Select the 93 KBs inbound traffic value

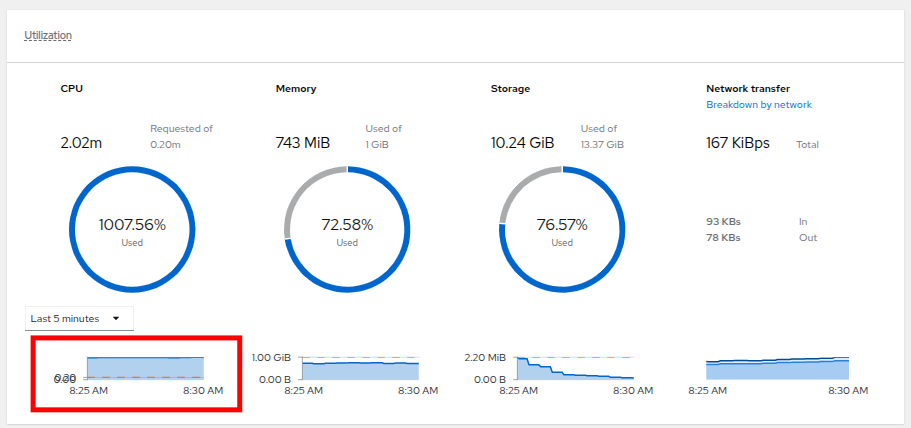[723, 221]
